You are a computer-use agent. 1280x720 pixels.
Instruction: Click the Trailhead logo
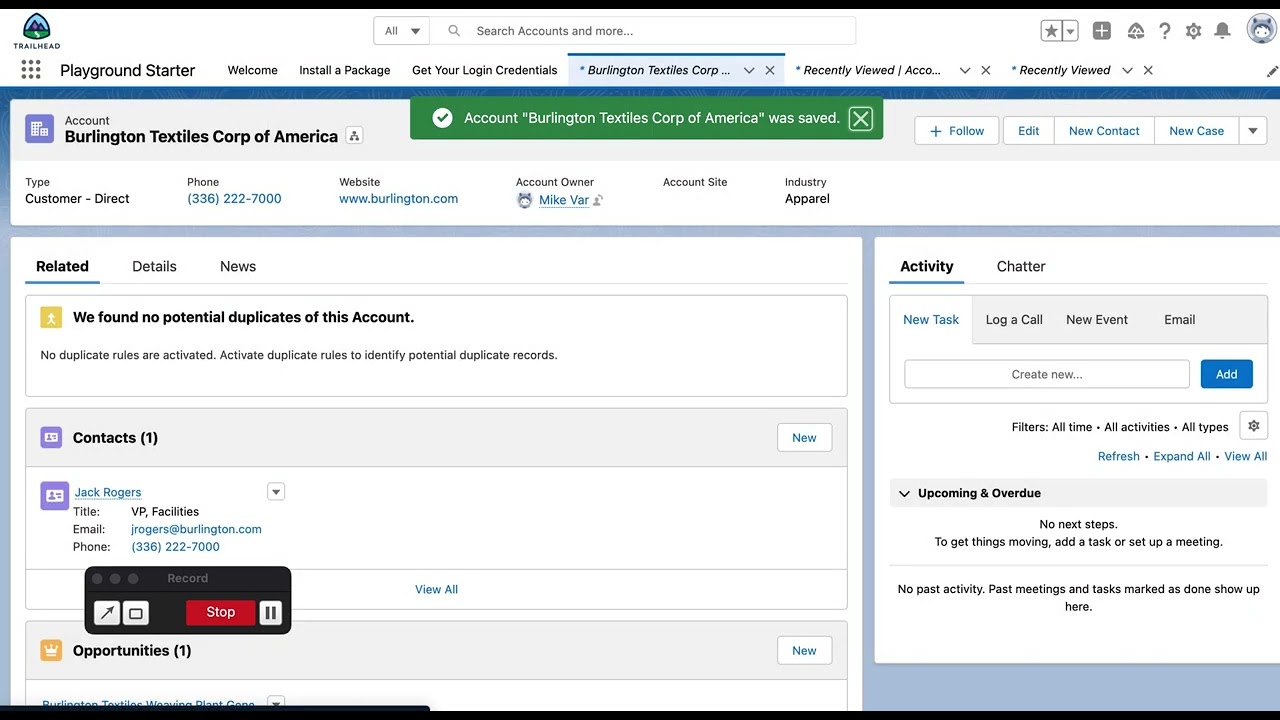(36, 31)
